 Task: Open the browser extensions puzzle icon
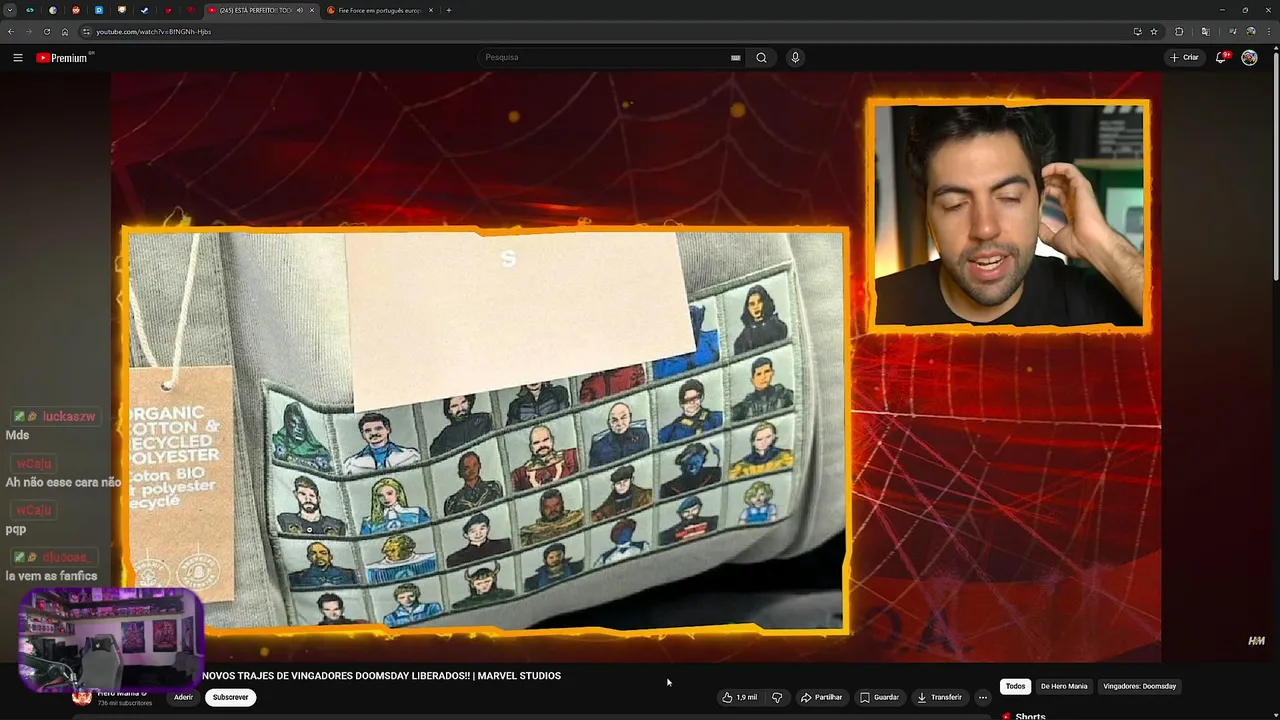coord(1179,32)
